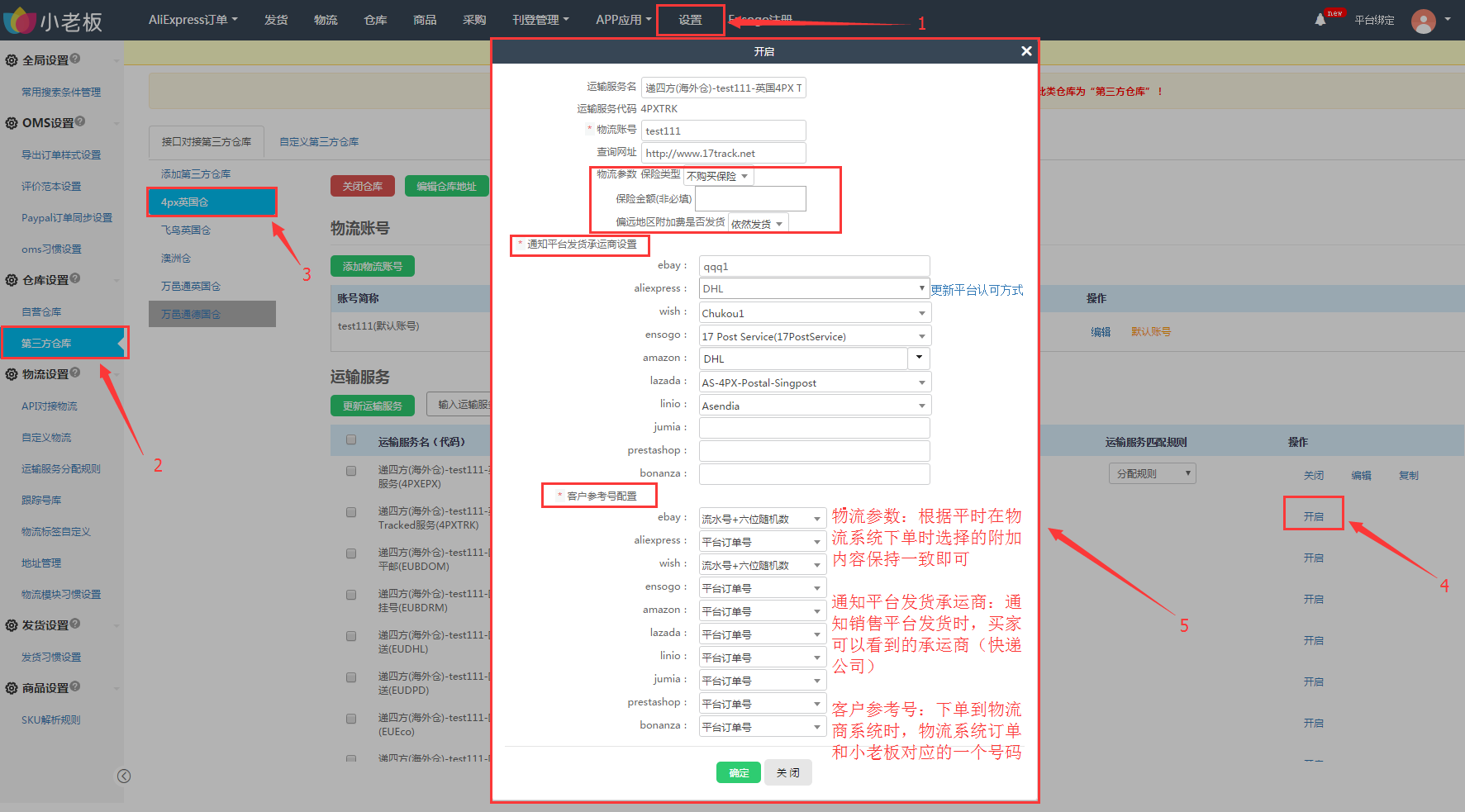Click 关闭仓库 red button
Viewport: 1465px width, 812px height.
(x=363, y=186)
